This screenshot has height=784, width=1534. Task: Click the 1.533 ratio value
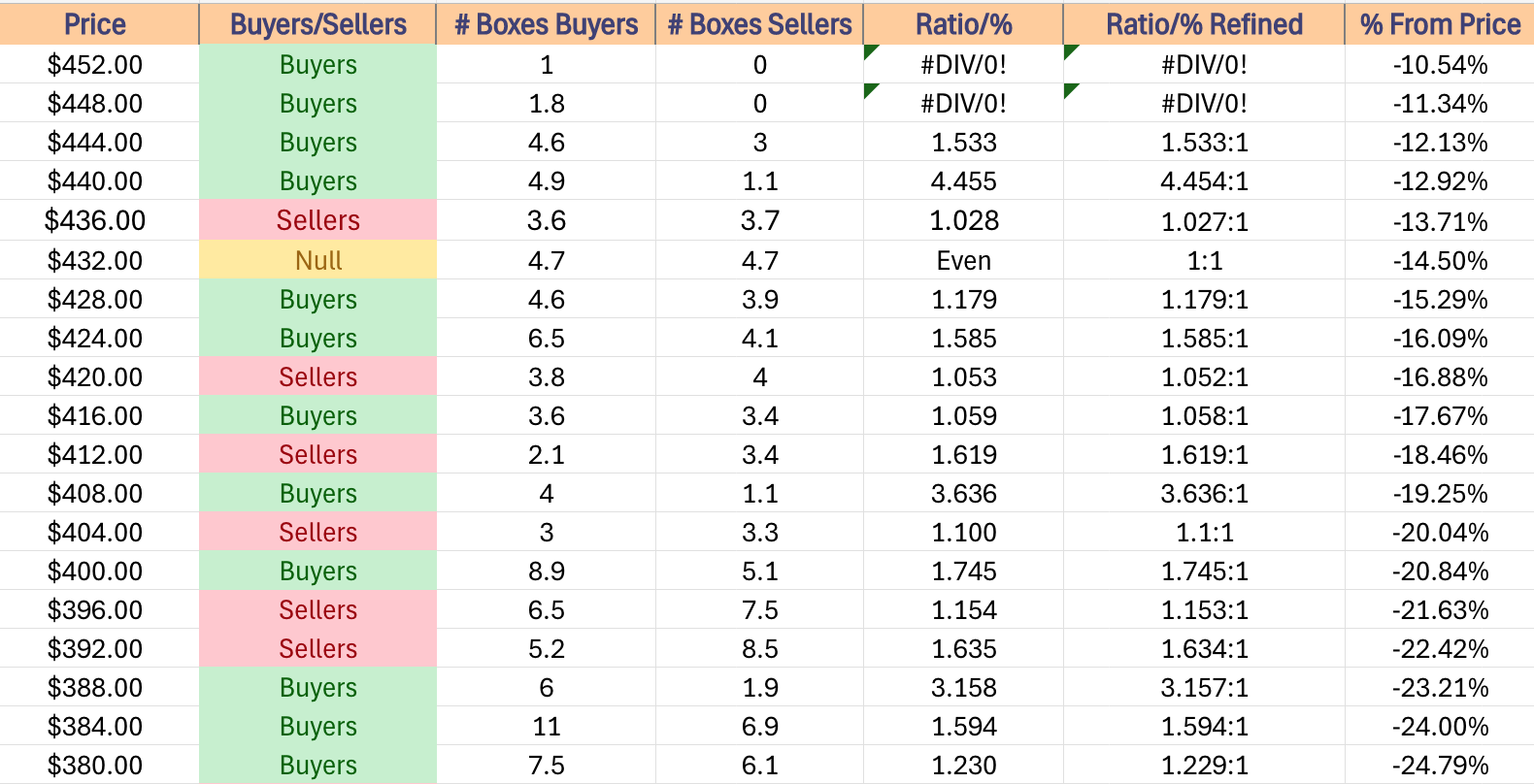click(x=964, y=143)
